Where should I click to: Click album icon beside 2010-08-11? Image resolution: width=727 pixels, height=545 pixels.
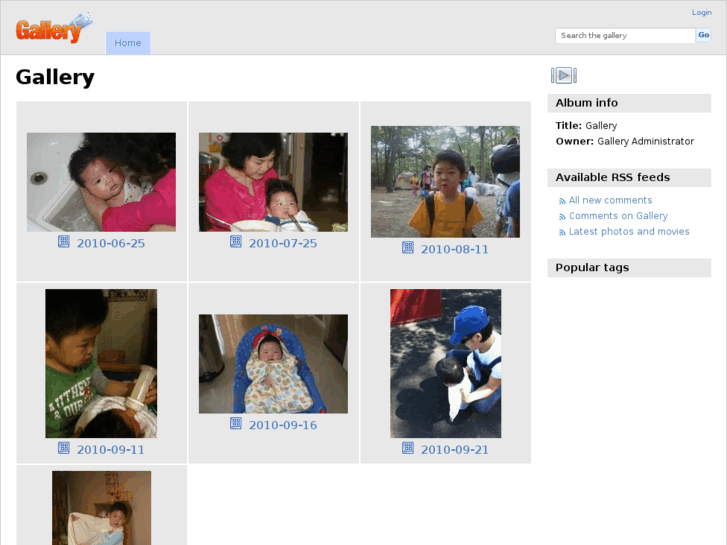(408, 247)
